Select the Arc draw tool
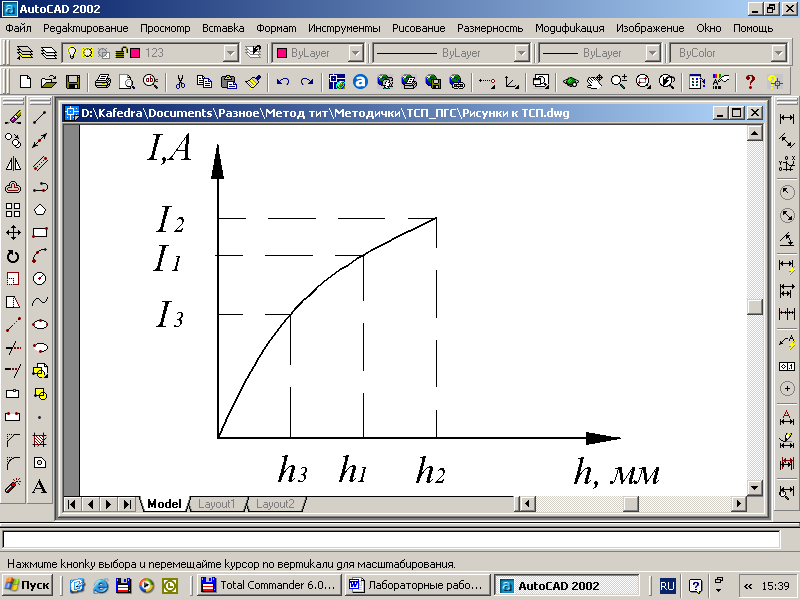 click(x=40, y=256)
